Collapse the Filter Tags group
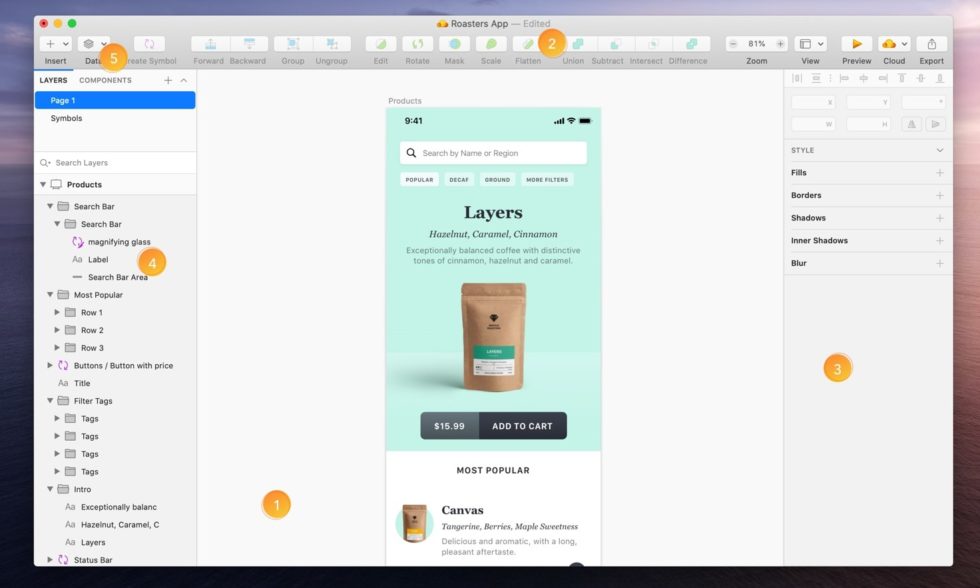The width and height of the screenshot is (980, 588). (50, 401)
